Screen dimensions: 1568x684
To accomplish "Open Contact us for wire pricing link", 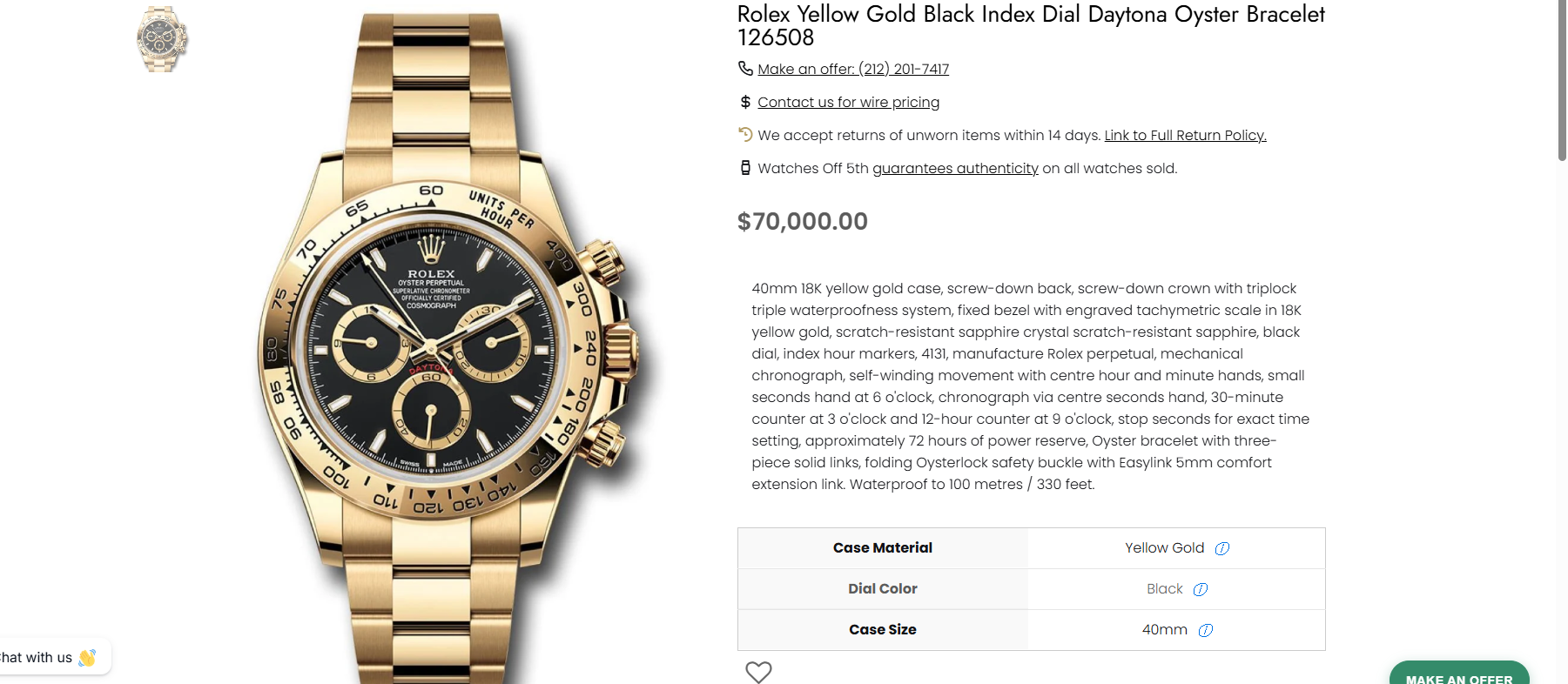I will [848, 102].
